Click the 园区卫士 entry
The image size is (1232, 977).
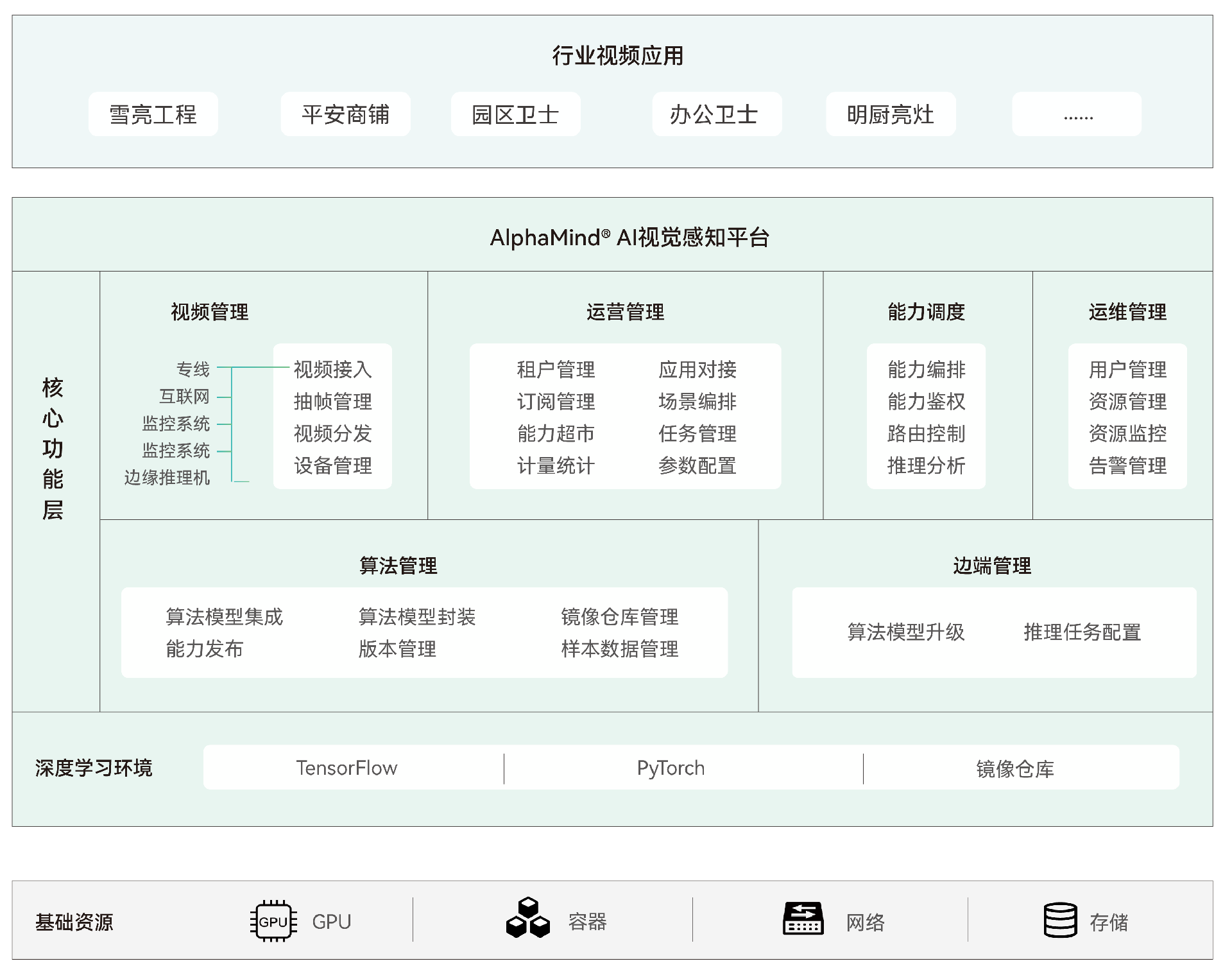click(x=517, y=114)
